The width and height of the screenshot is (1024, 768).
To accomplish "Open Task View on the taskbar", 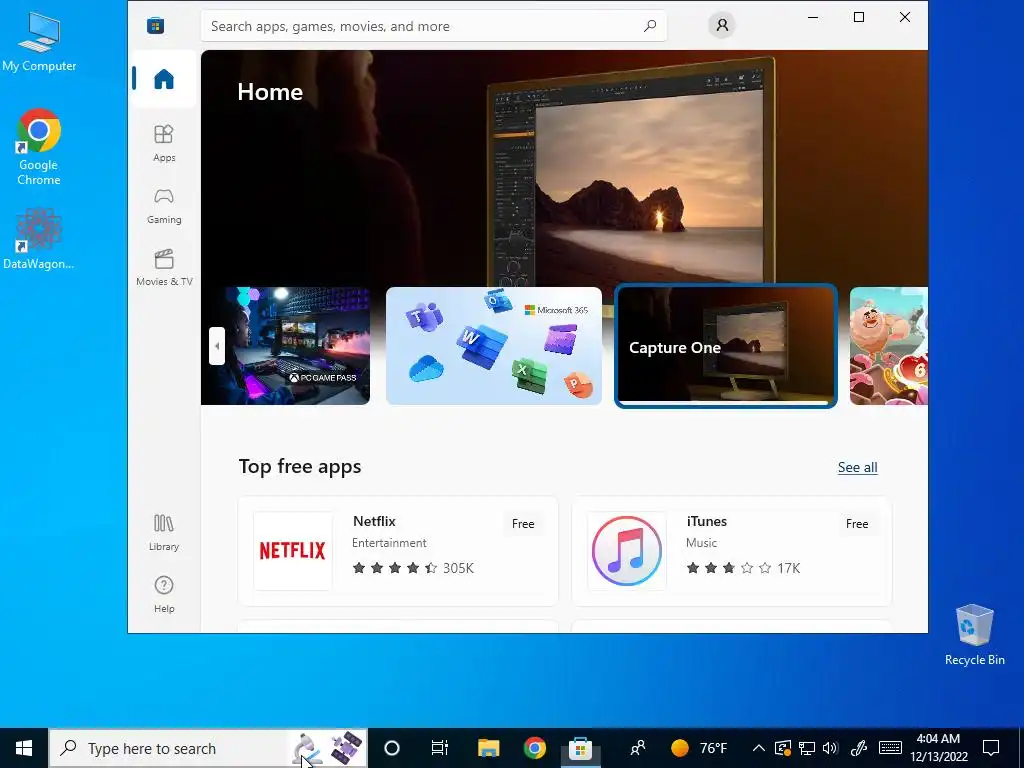I will 440,748.
